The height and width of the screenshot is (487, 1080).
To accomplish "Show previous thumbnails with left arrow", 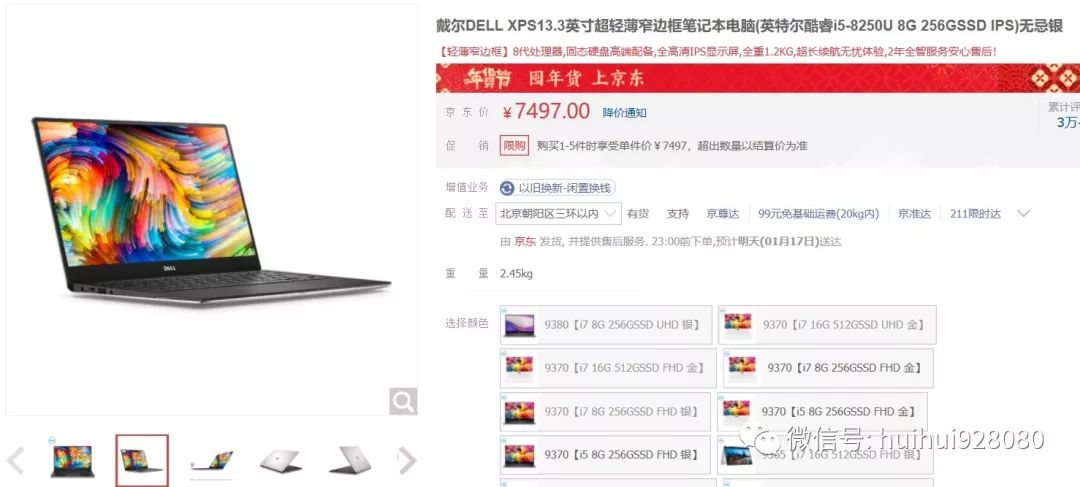I will 15,461.
